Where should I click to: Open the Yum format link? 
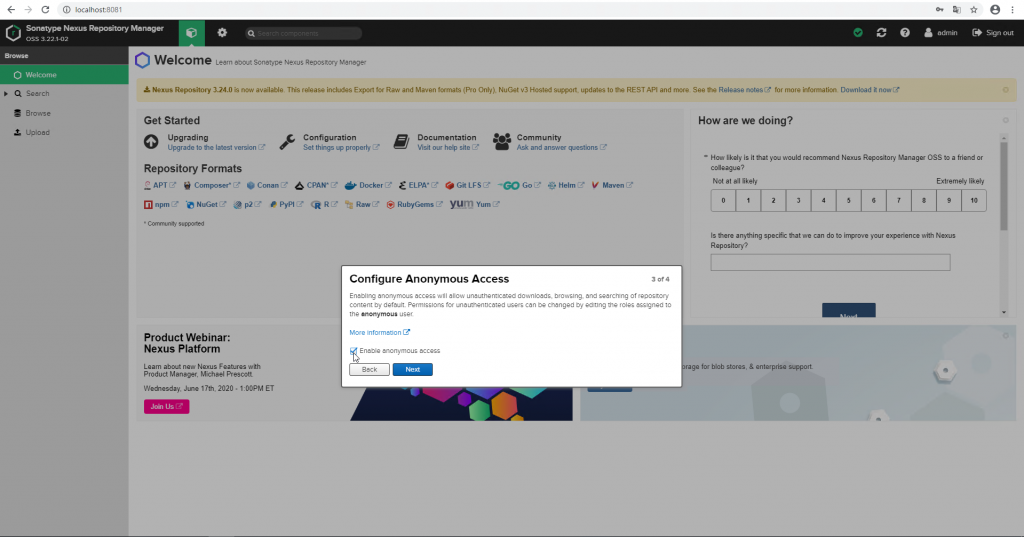[475, 204]
